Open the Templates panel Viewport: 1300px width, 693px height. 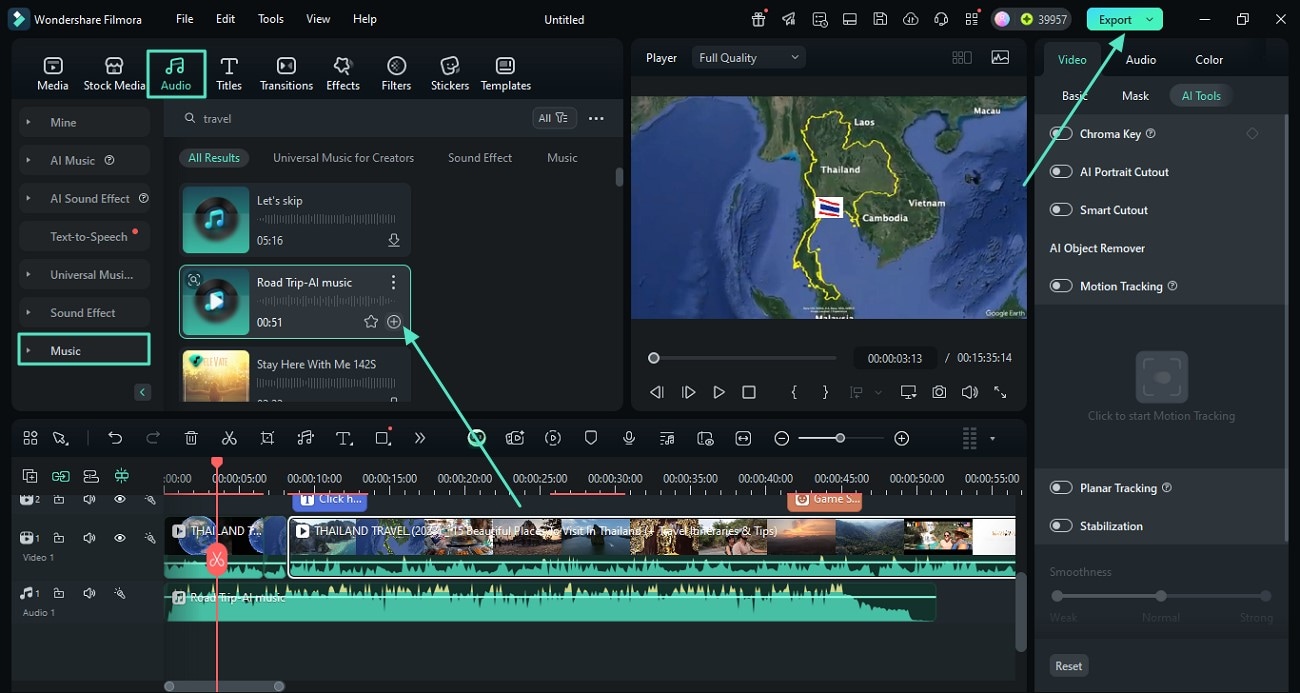point(506,74)
